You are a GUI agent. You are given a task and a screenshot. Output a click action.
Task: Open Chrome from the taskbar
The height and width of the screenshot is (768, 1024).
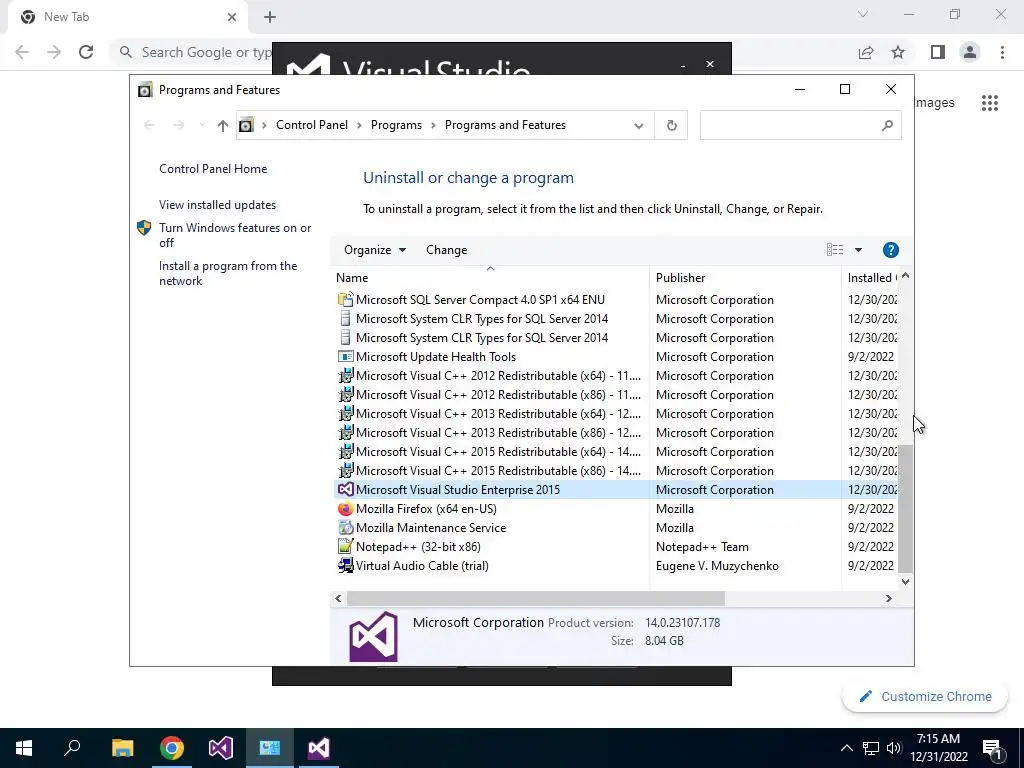172,748
